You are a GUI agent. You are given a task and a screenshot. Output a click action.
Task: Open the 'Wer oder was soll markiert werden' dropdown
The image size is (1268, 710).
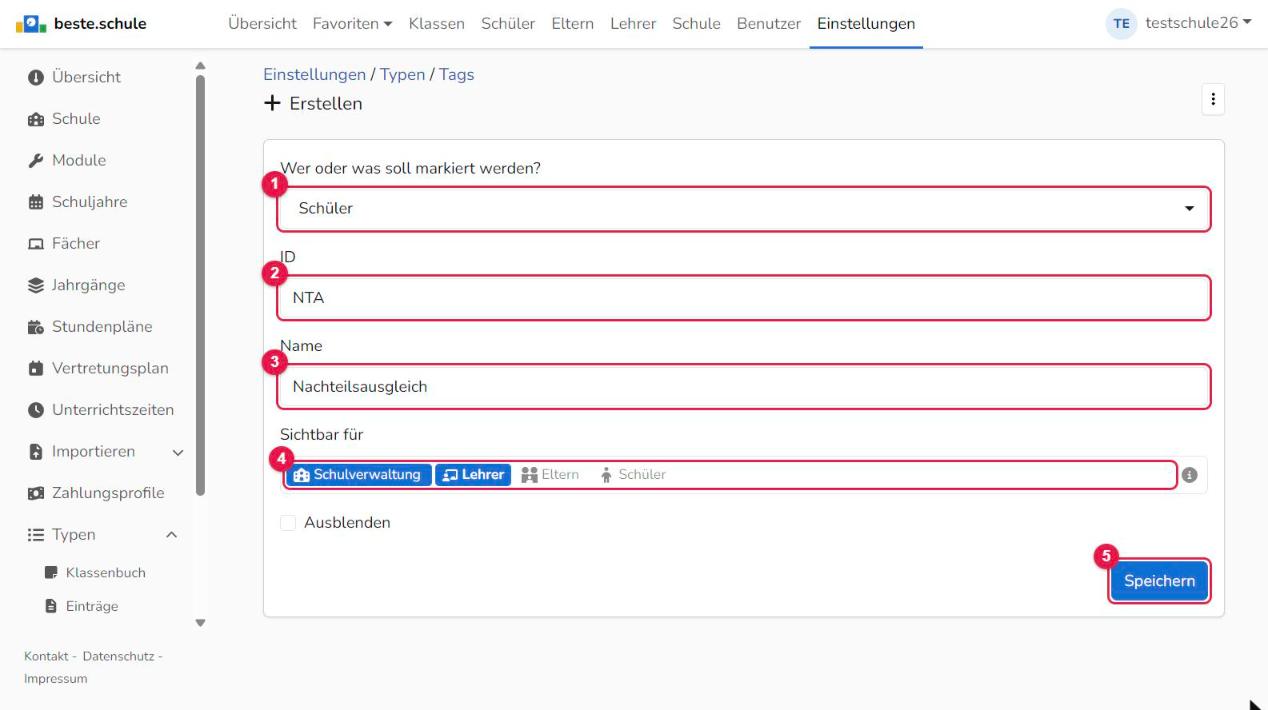[x=743, y=209]
